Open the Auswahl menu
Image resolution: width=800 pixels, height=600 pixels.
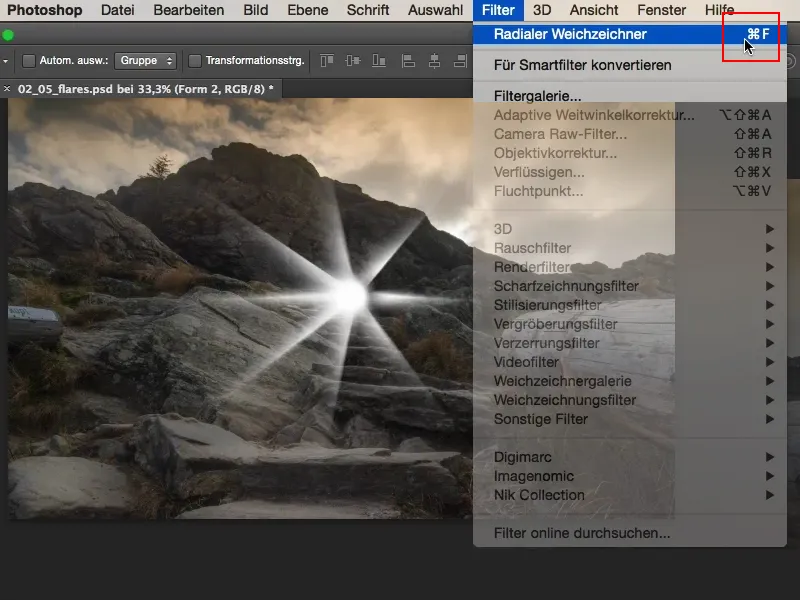point(435,10)
